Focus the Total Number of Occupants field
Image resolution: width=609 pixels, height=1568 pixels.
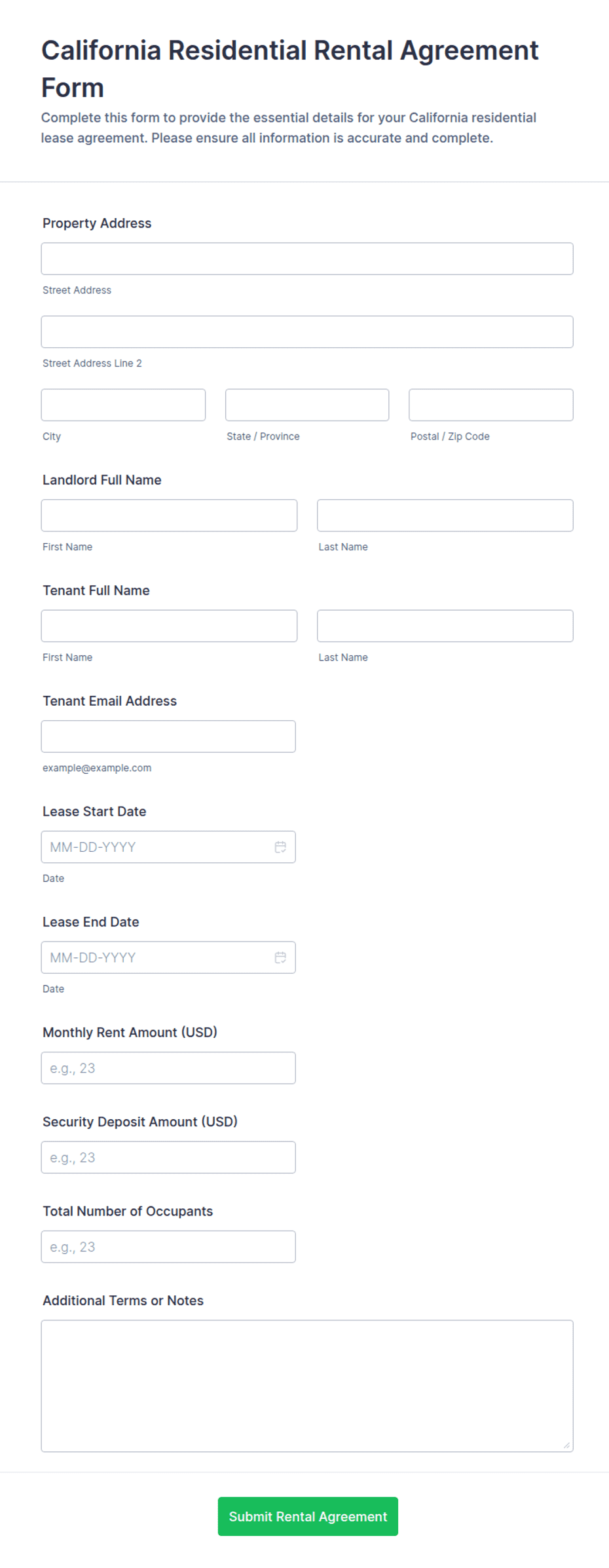pos(168,1247)
